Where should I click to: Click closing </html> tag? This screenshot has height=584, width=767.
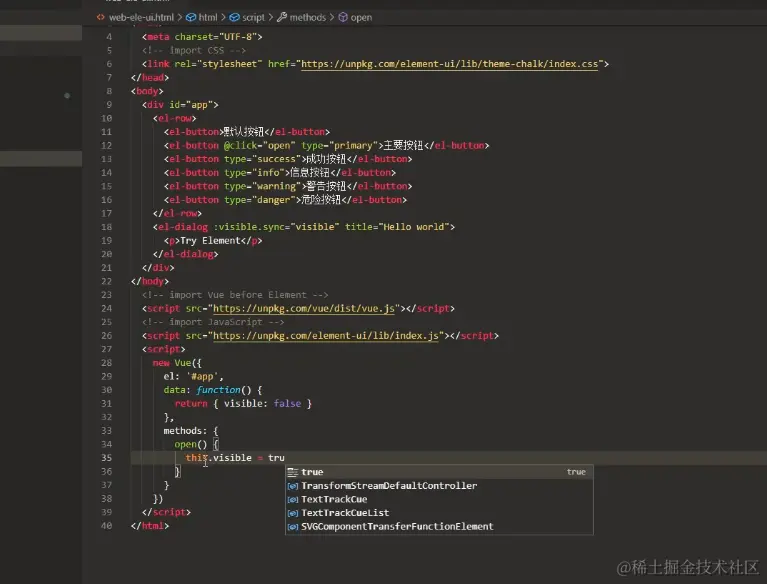[150, 526]
